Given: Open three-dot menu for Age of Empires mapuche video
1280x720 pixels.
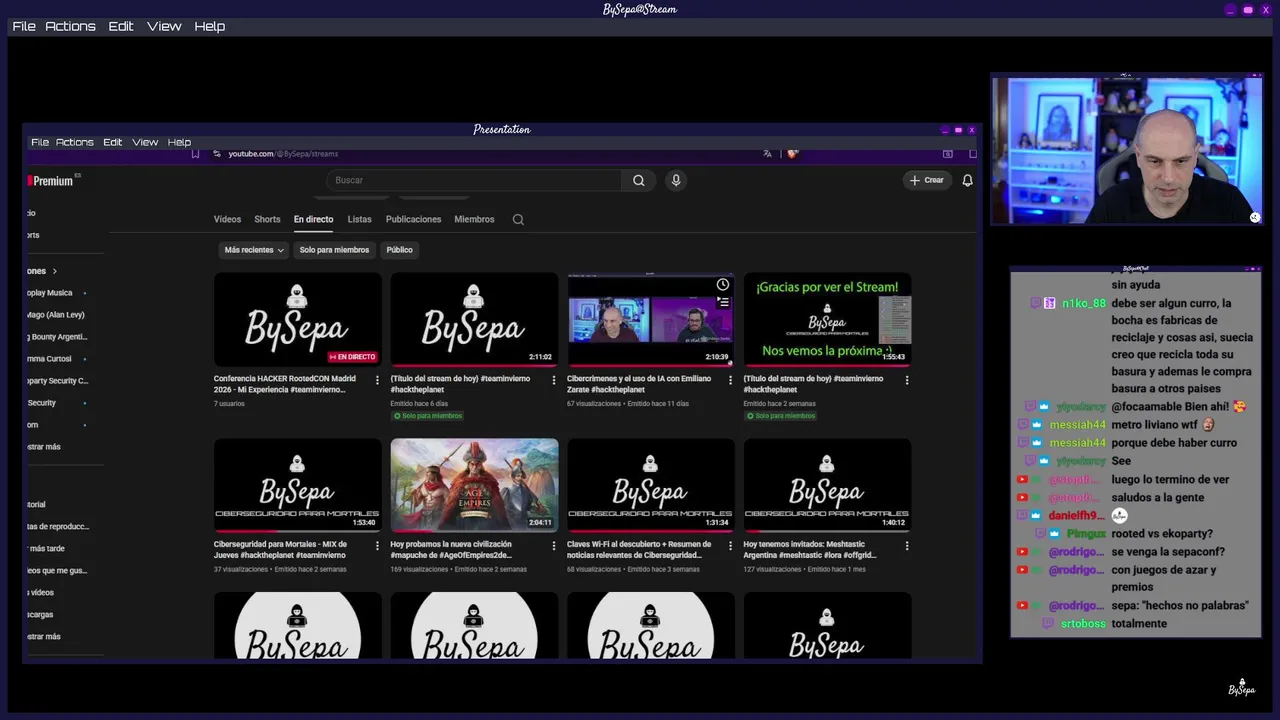Looking at the screenshot, I should click(x=554, y=546).
